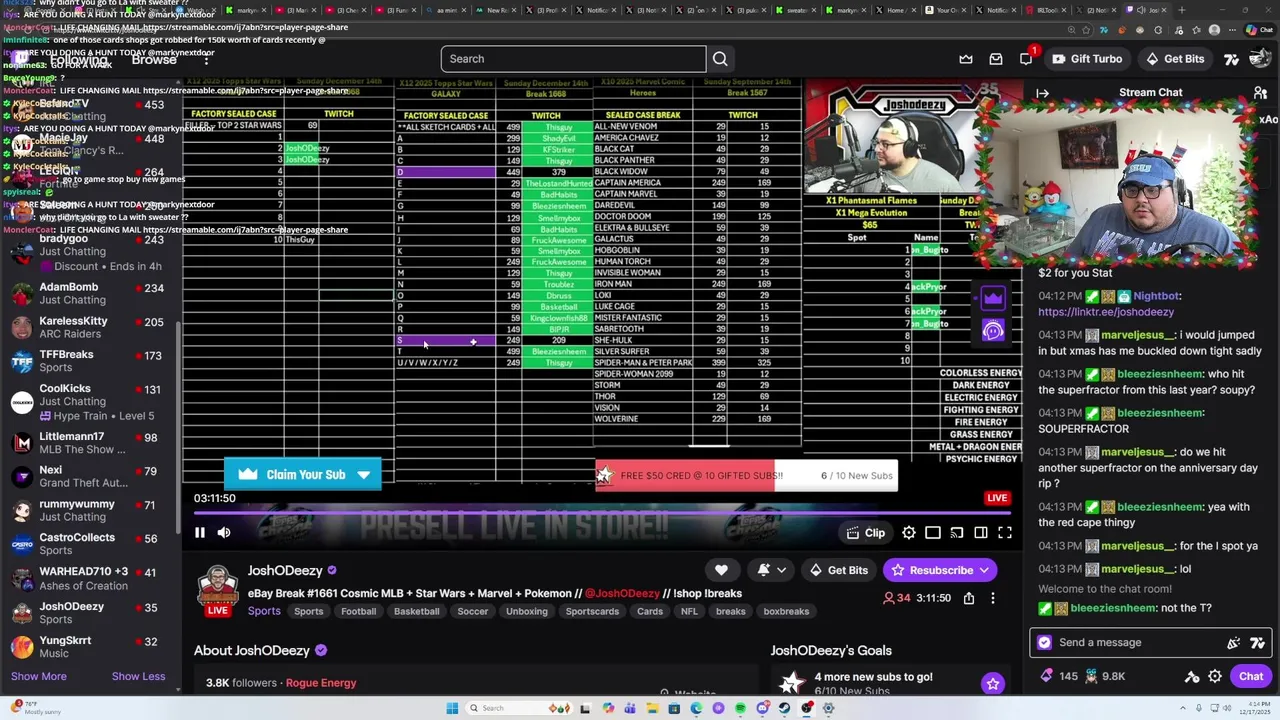Select the Soccer tag
This screenshot has height=720, width=1280.
(x=473, y=611)
